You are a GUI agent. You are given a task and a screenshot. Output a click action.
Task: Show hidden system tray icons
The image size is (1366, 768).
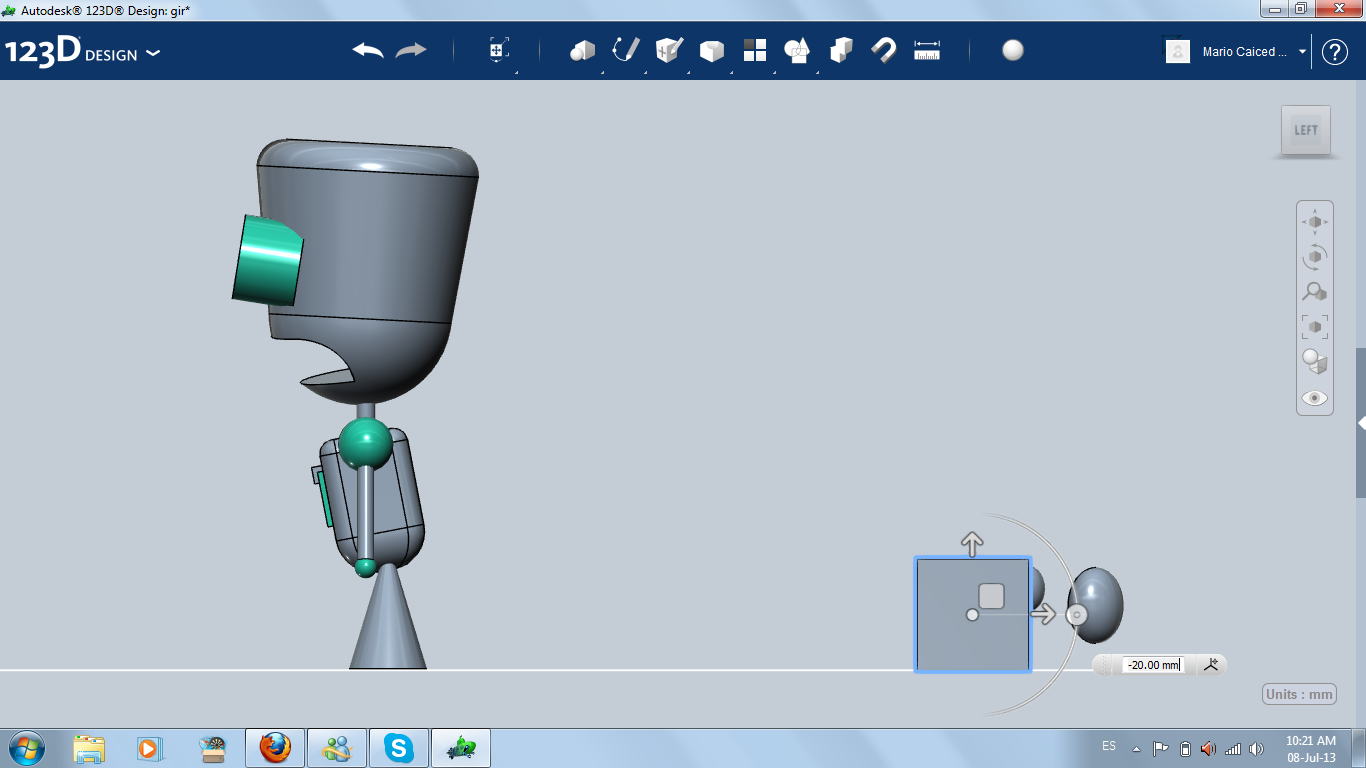click(1136, 748)
